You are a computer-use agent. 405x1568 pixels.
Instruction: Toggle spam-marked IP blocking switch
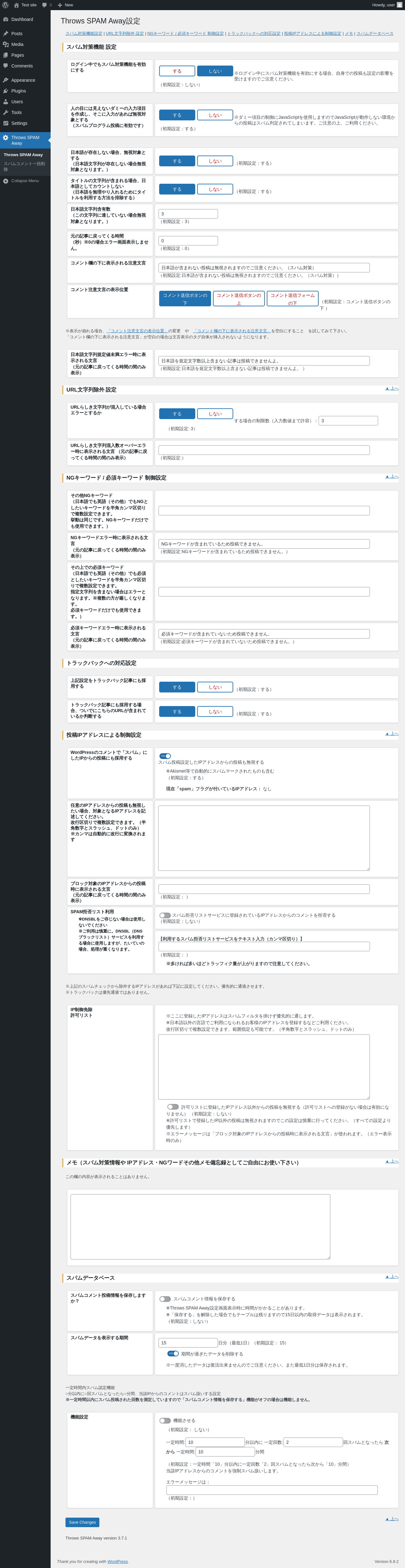(165, 756)
